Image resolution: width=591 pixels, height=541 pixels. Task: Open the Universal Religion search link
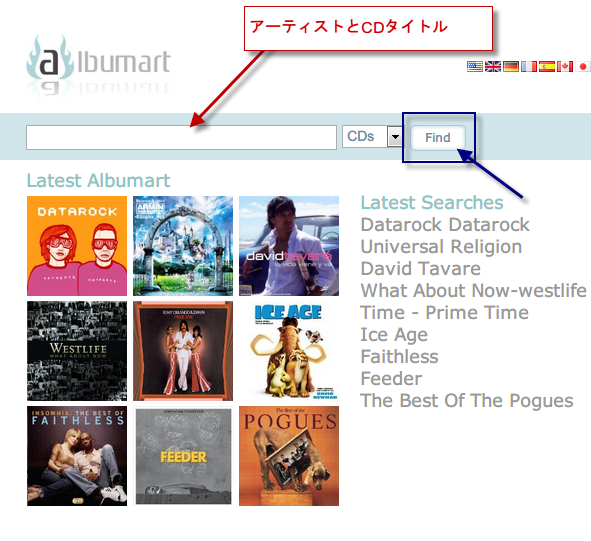tap(441, 247)
